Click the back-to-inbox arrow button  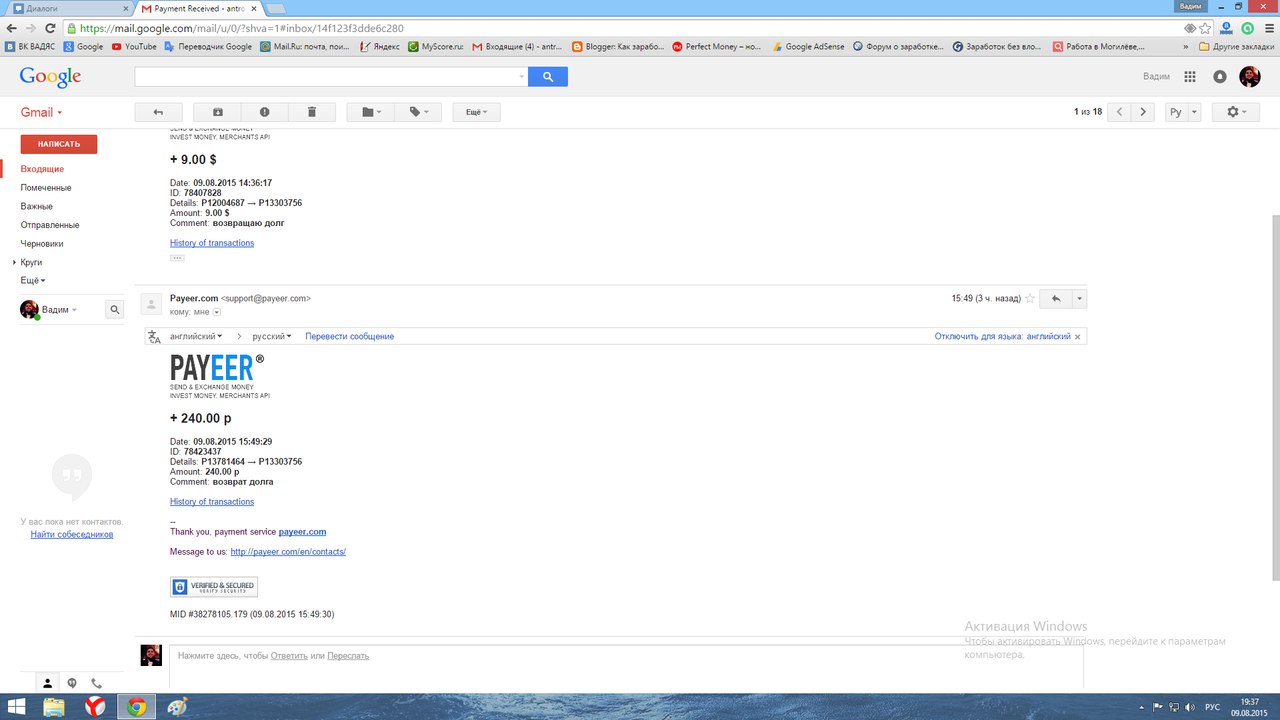coord(158,112)
